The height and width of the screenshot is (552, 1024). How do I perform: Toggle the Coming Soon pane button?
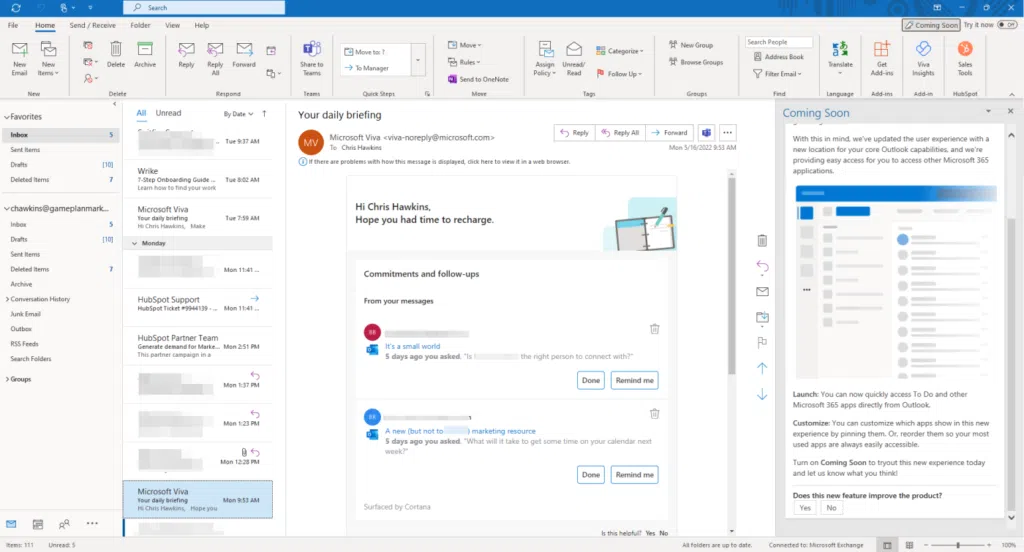point(931,25)
